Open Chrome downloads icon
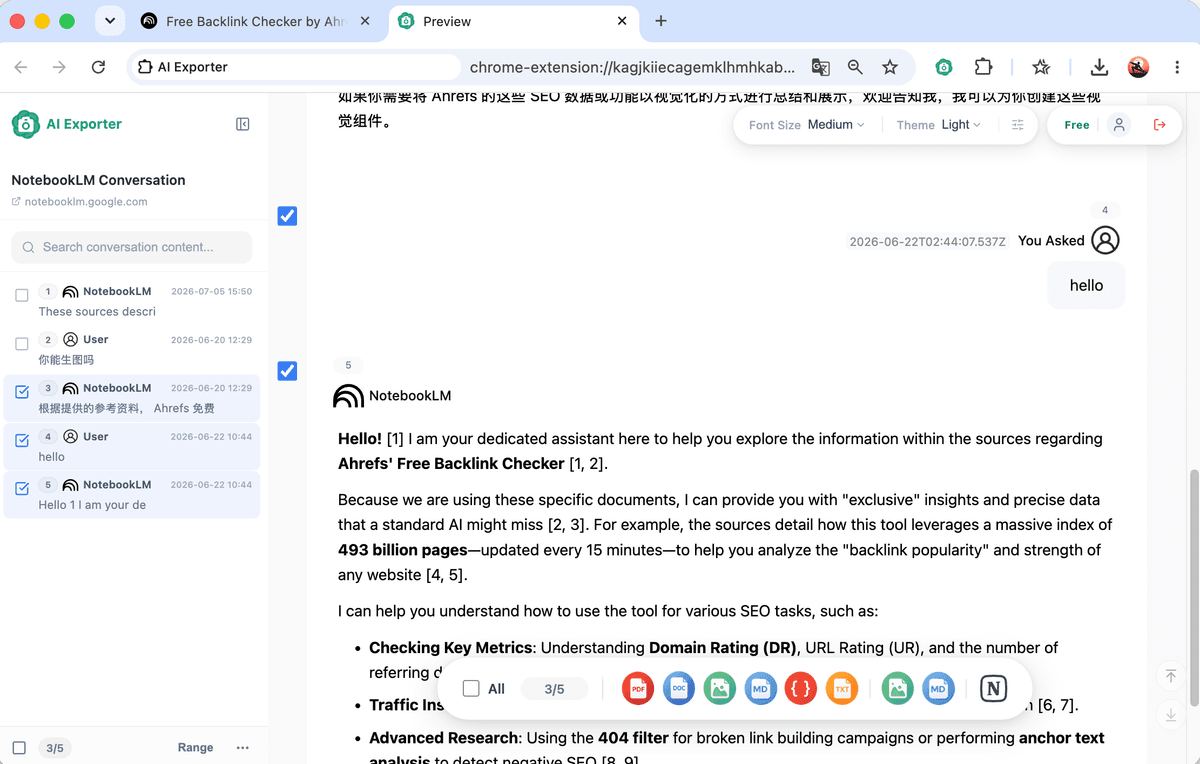 point(1099,67)
